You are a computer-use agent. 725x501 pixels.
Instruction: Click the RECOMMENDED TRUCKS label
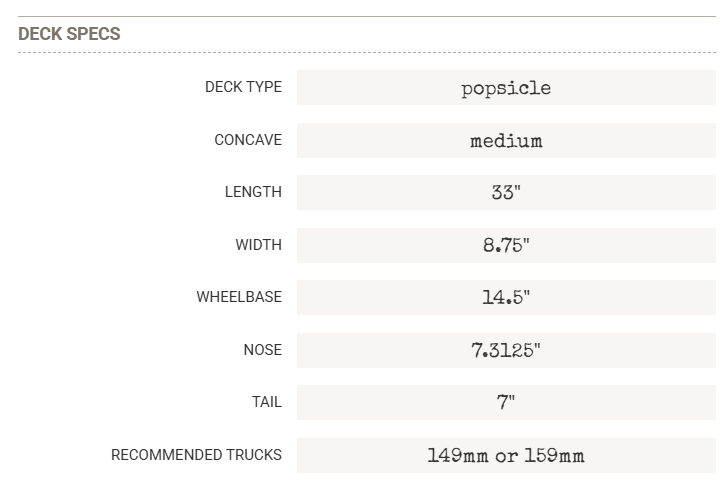pyautogui.click(x=196, y=455)
